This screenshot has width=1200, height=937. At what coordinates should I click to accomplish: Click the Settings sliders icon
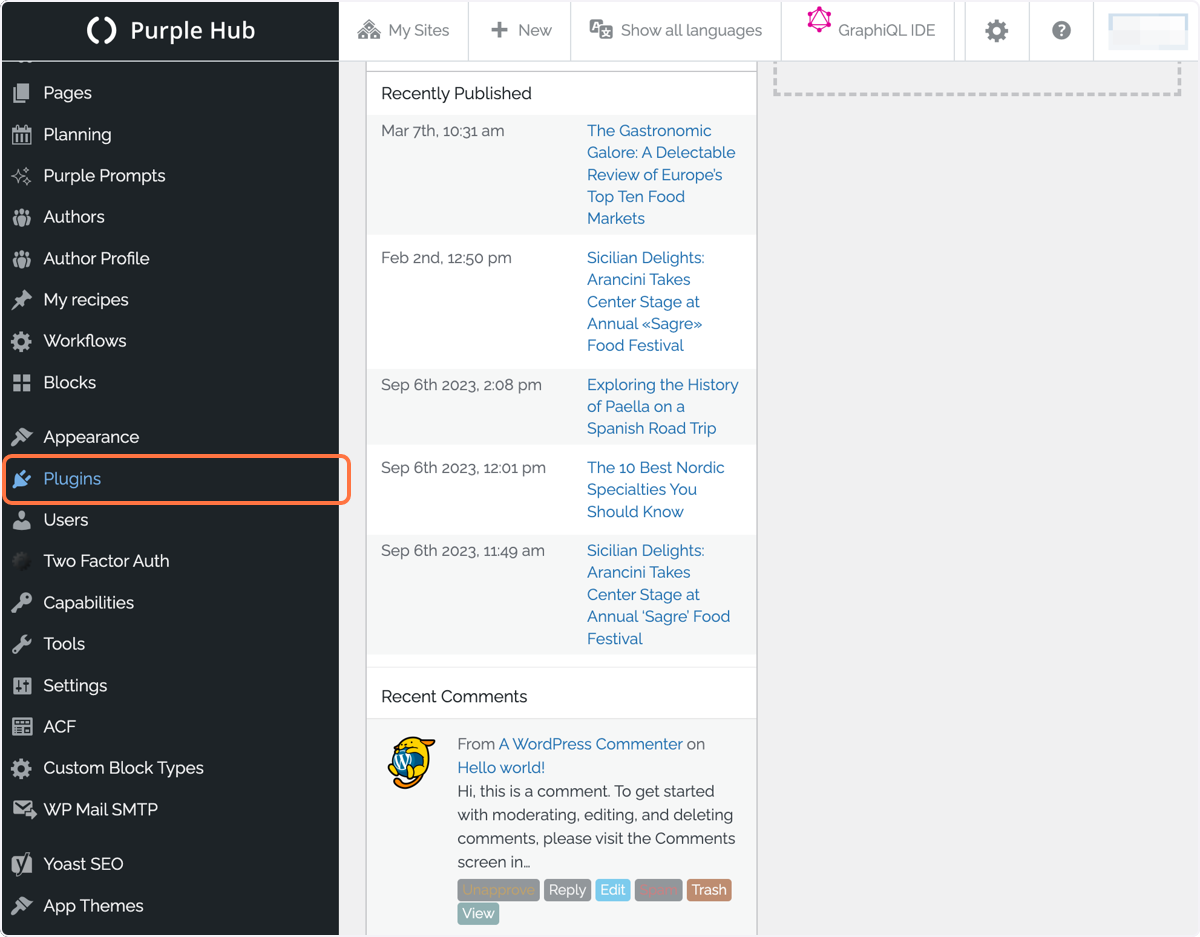pos(21,686)
